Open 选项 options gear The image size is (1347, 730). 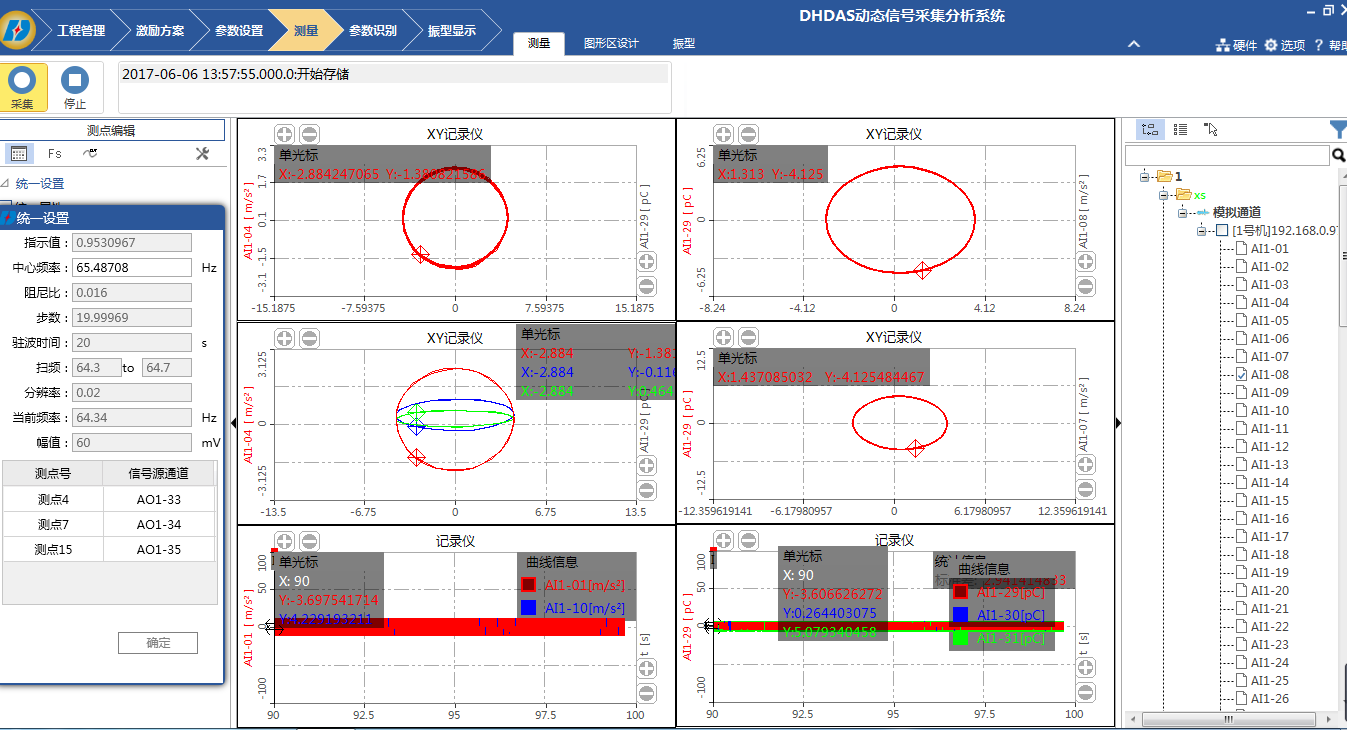point(1285,45)
